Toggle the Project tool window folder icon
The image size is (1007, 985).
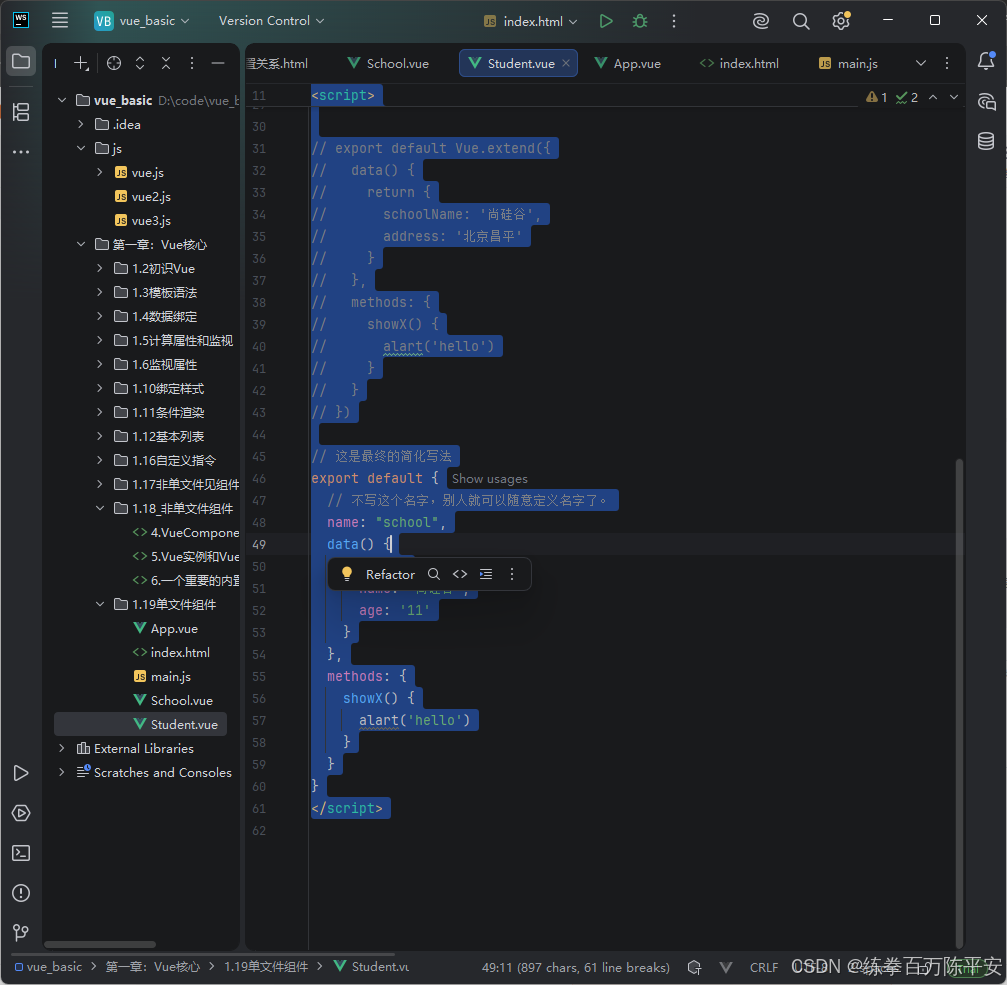coord(21,62)
